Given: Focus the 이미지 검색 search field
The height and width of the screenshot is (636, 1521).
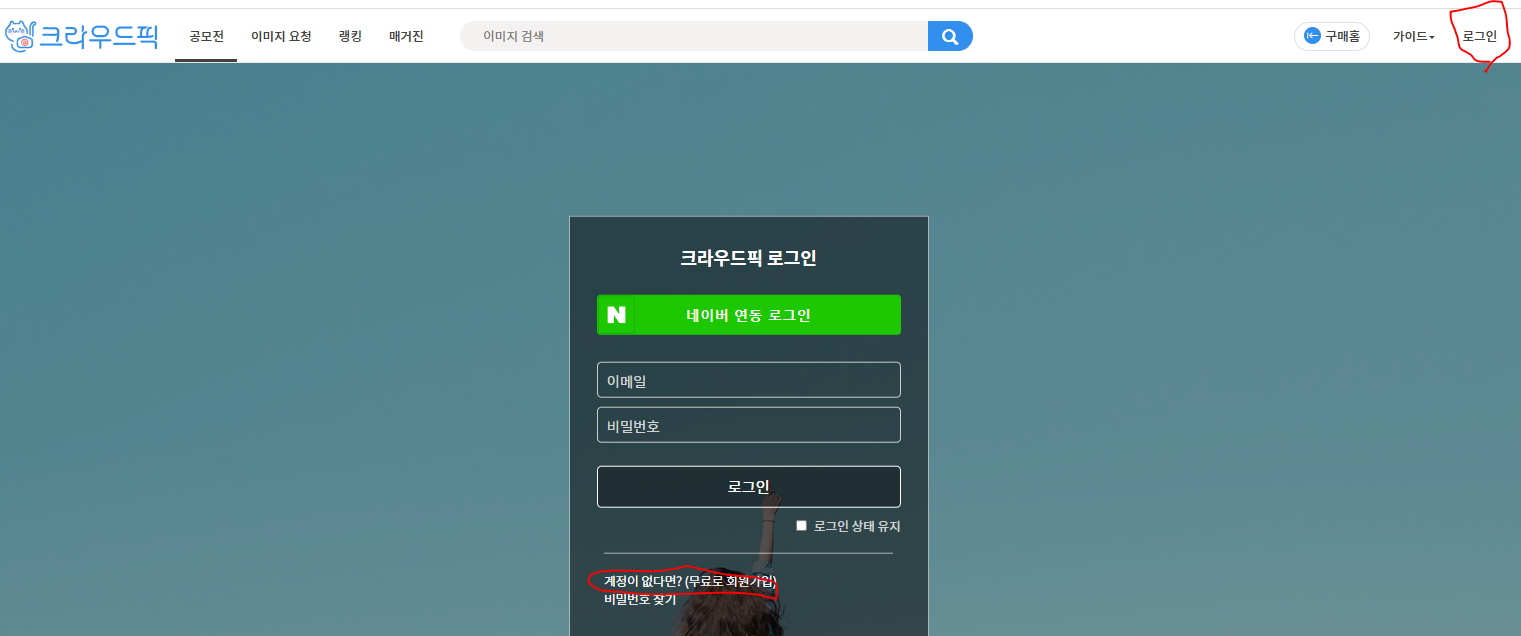Looking at the screenshot, I should tap(694, 37).
